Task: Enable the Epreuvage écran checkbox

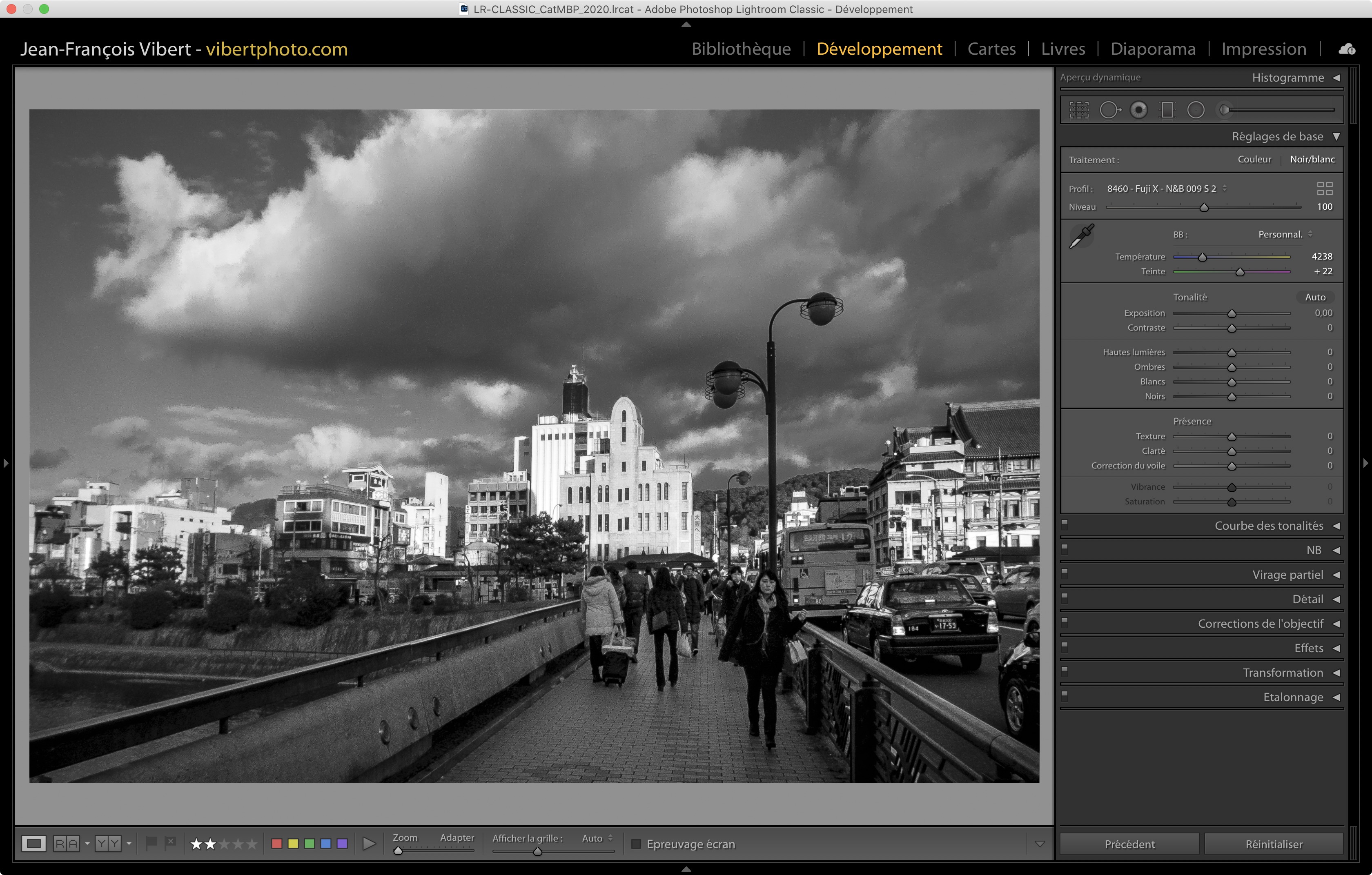Action: (637, 844)
